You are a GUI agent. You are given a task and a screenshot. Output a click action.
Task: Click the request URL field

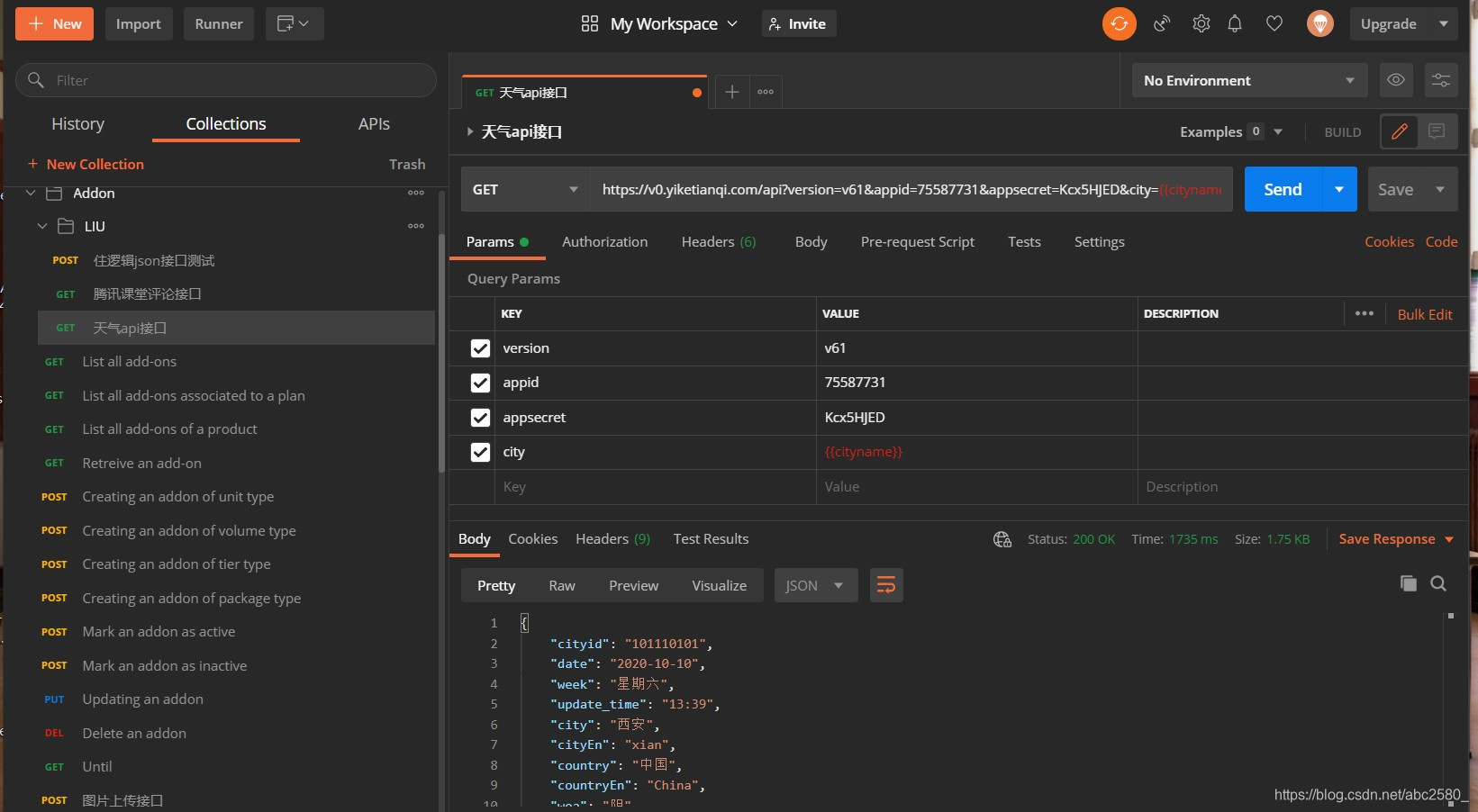pos(911,189)
